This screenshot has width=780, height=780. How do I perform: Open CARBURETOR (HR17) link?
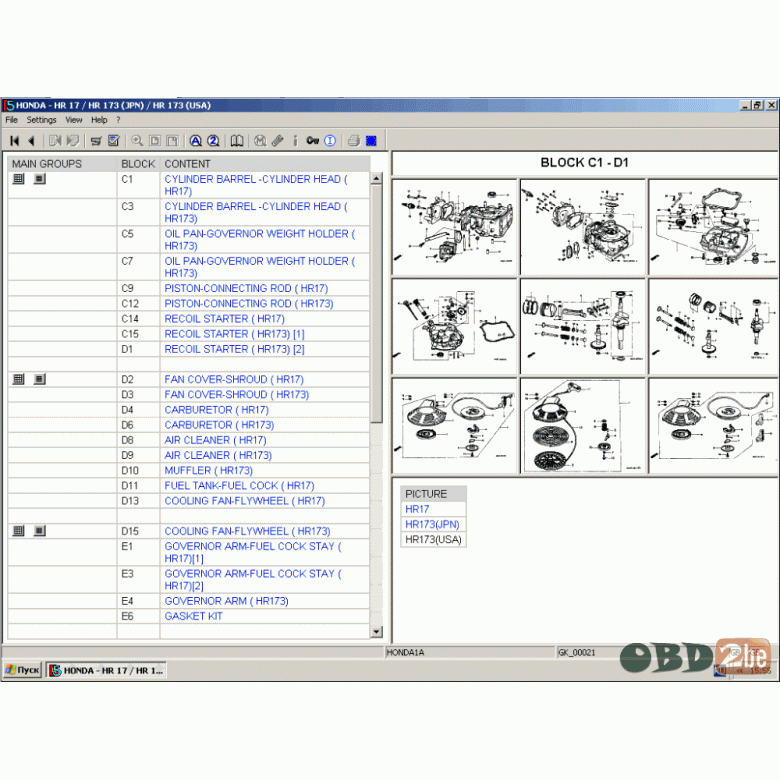216,410
